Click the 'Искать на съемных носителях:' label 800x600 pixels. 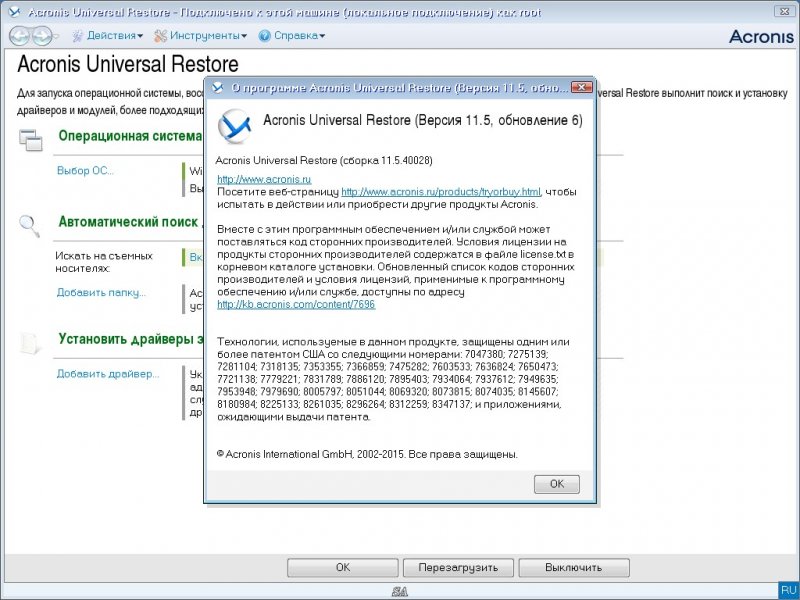coord(104,262)
